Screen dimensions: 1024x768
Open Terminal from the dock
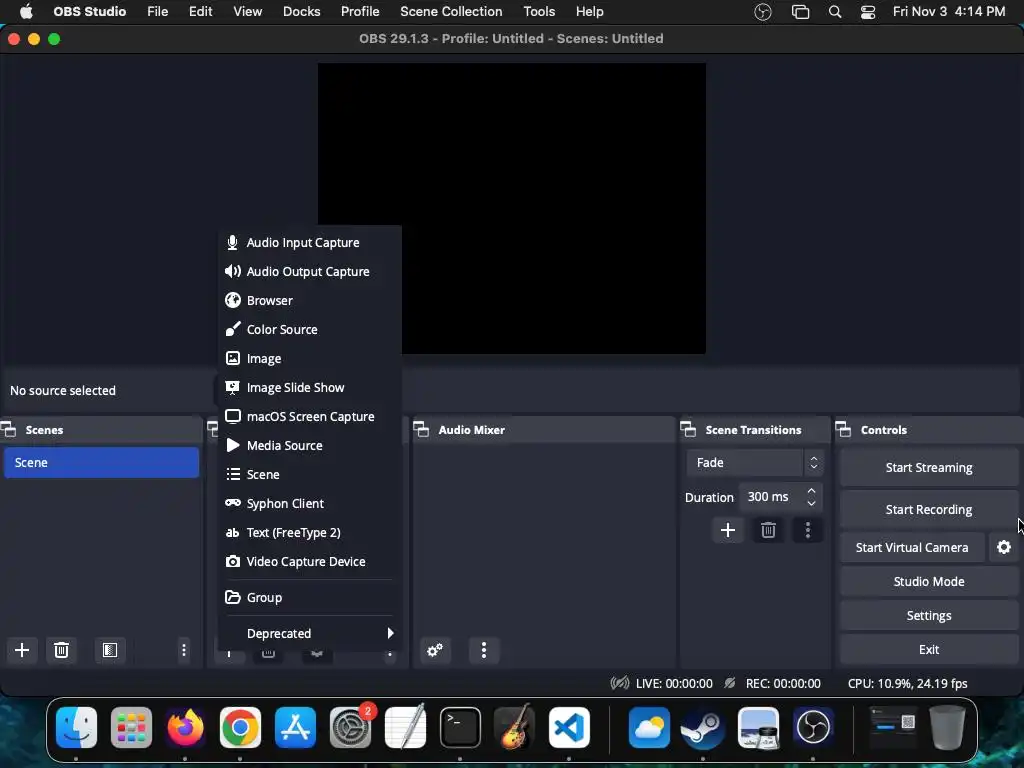point(460,727)
